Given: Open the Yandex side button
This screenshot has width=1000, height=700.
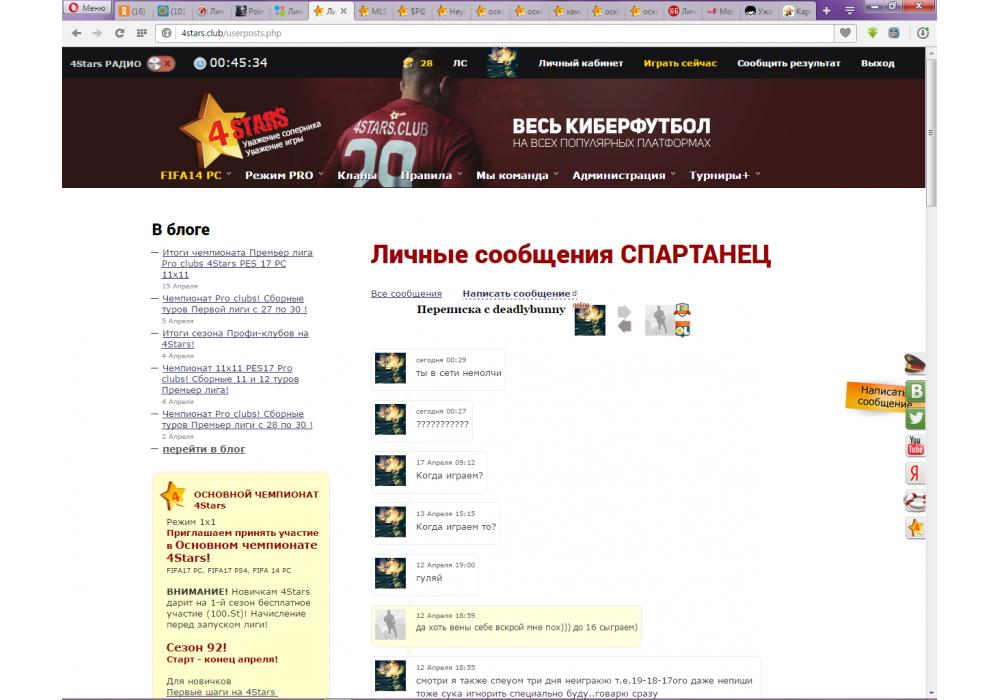Looking at the screenshot, I should 916,473.
